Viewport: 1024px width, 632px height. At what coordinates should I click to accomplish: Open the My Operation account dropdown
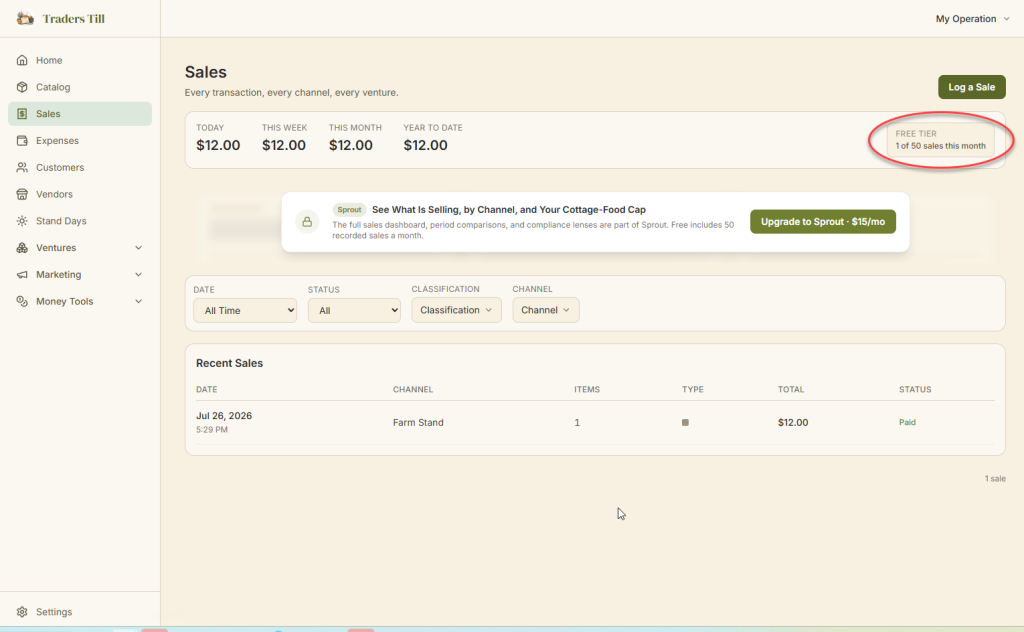pos(972,18)
